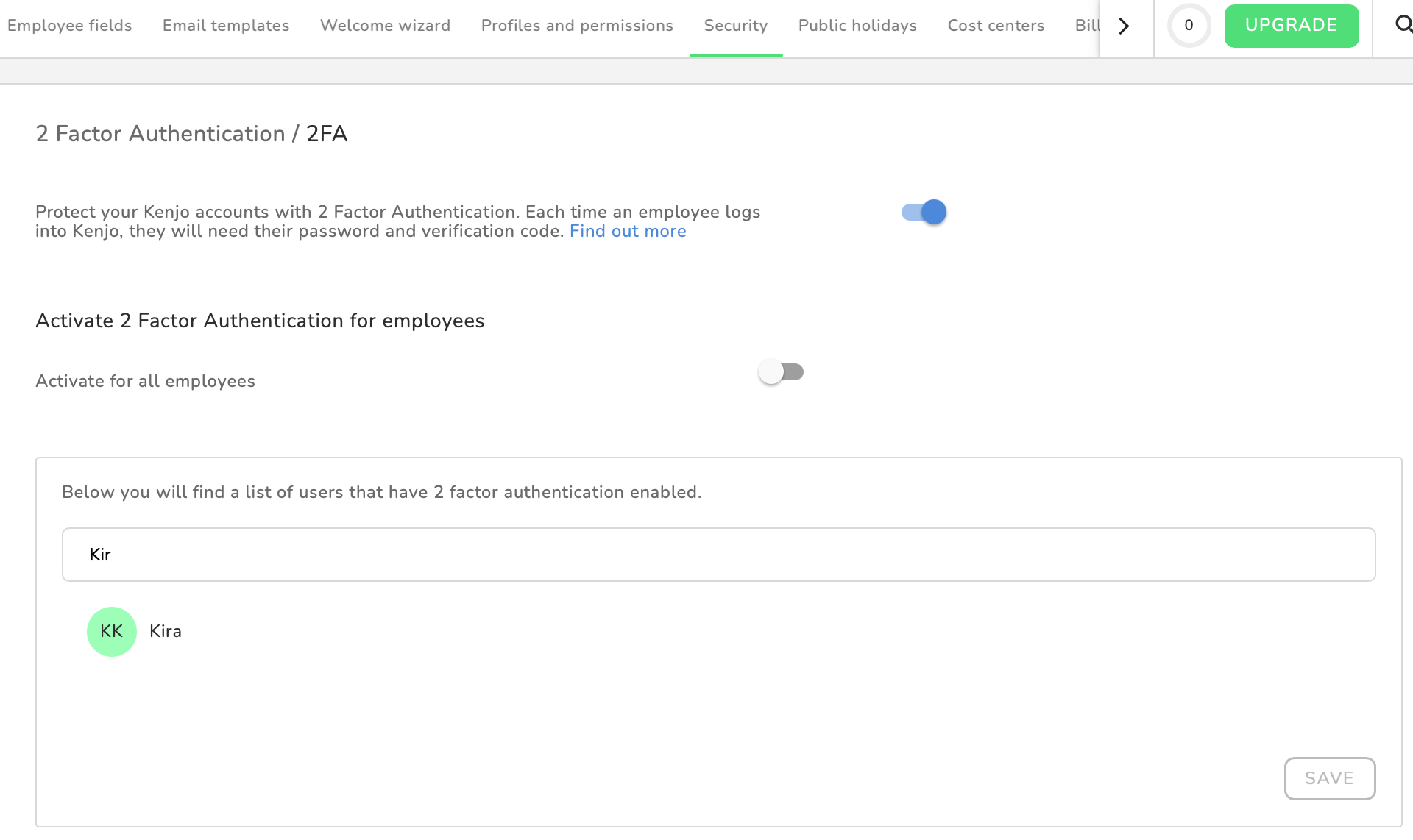
Task: Click the search magnifier icon
Action: (1403, 25)
